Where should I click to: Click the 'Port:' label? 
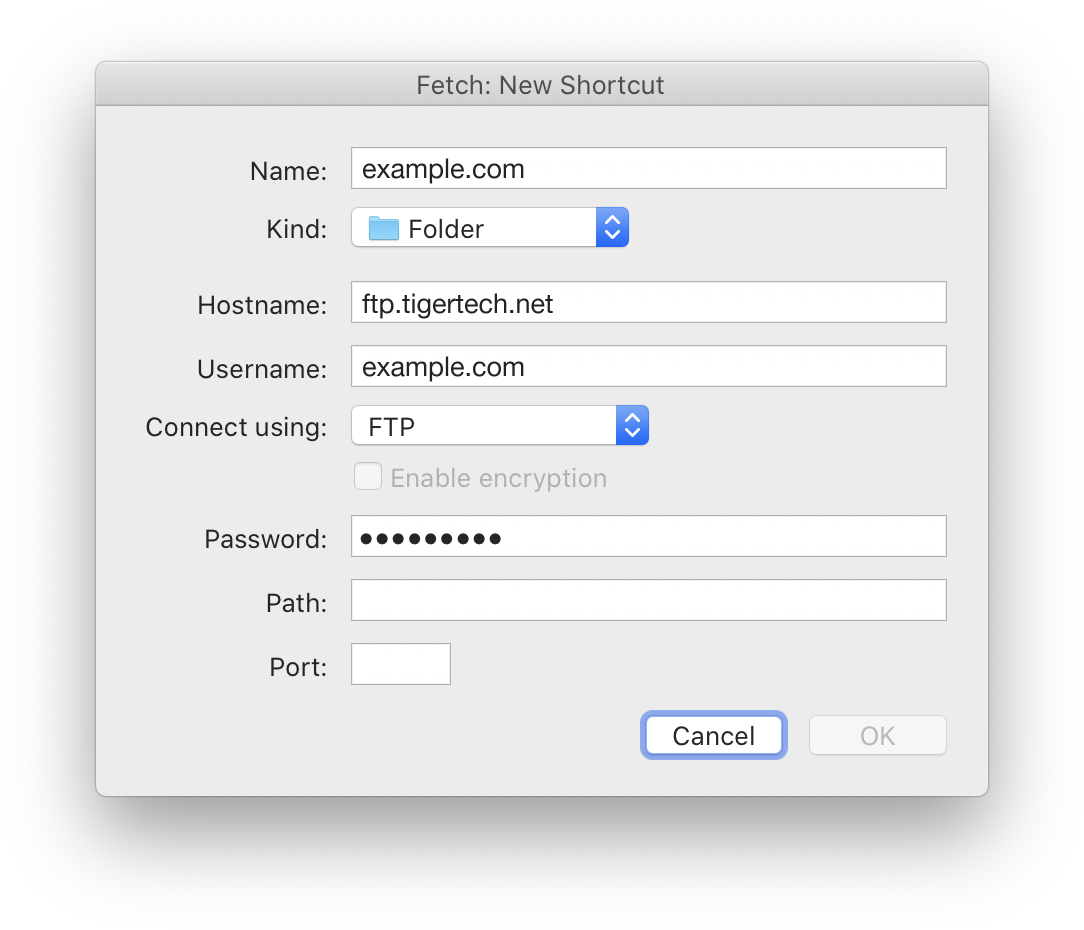pyautogui.click(x=298, y=667)
